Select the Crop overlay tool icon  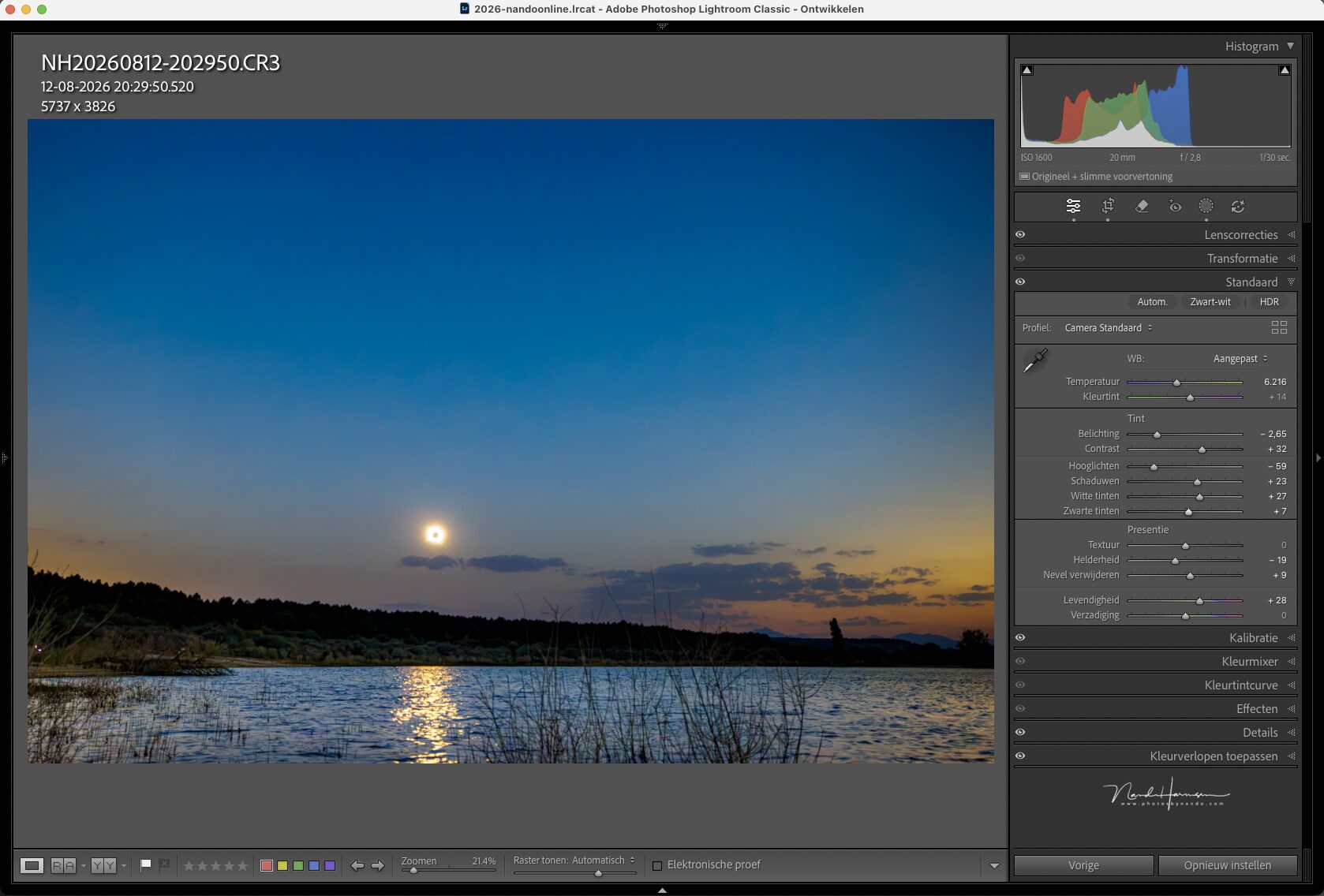click(1108, 206)
